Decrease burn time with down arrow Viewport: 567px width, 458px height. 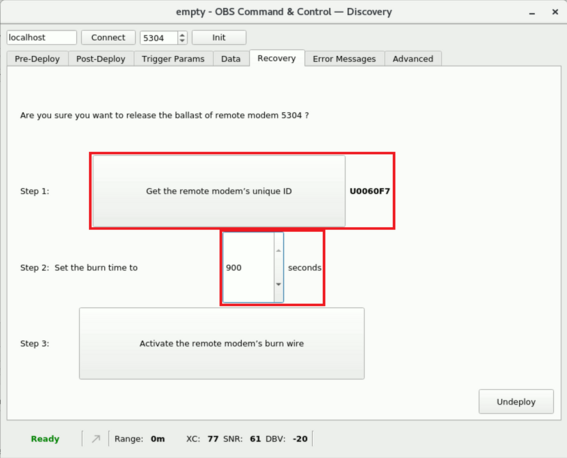coord(278,284)
